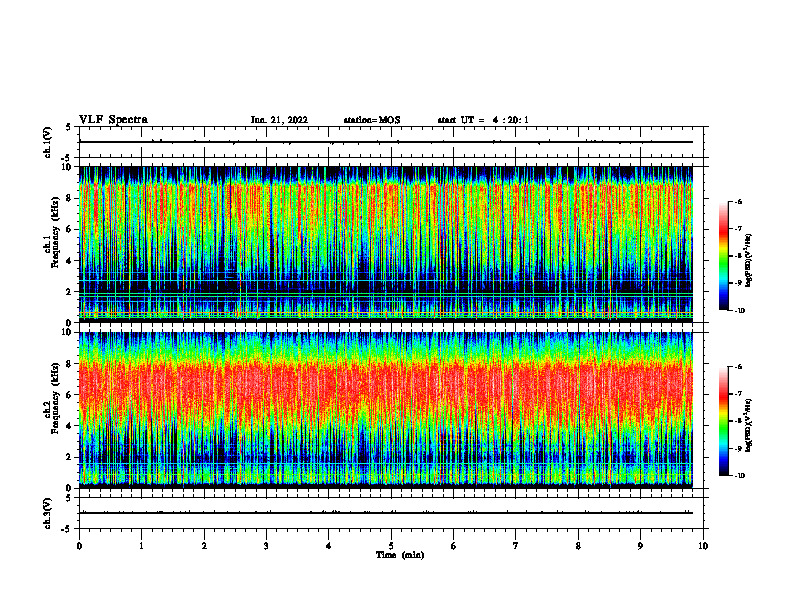Image resolution: width=792 pixels, height=612 pixels.
Task: Click time axis tick label "4"
Action: coord(329,546)
